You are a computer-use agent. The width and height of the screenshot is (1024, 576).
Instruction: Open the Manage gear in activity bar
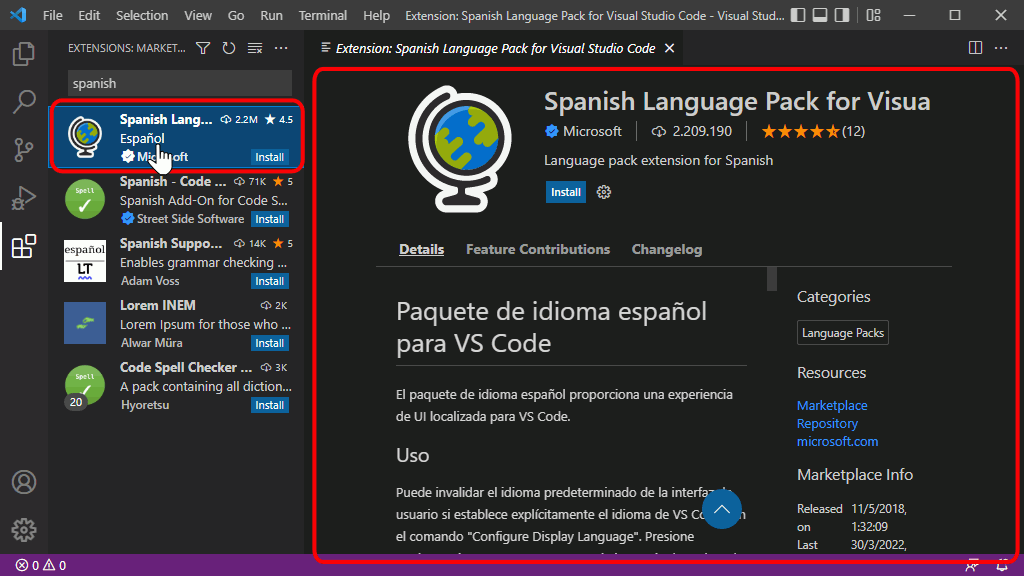pos(24,530)
